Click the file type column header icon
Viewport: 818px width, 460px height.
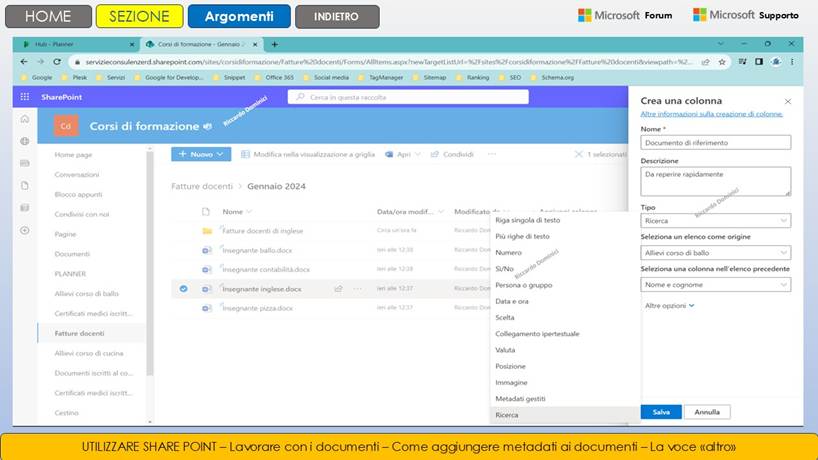tap(206, 211)
